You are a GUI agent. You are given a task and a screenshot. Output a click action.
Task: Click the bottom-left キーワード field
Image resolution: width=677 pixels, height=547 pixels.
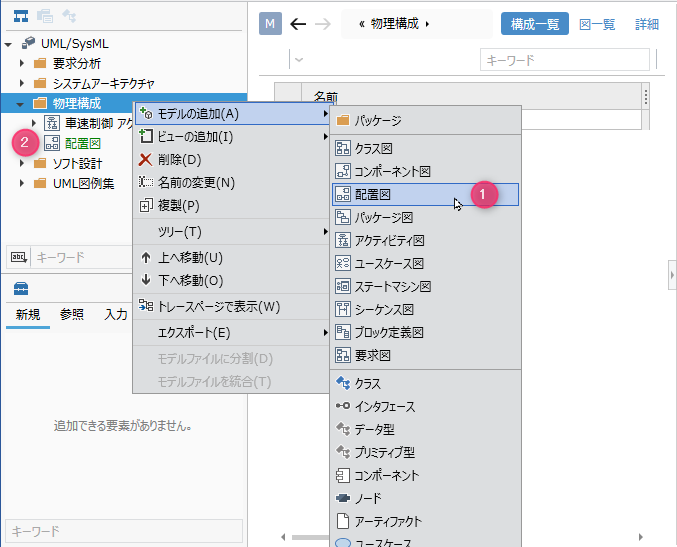[123, 531]
